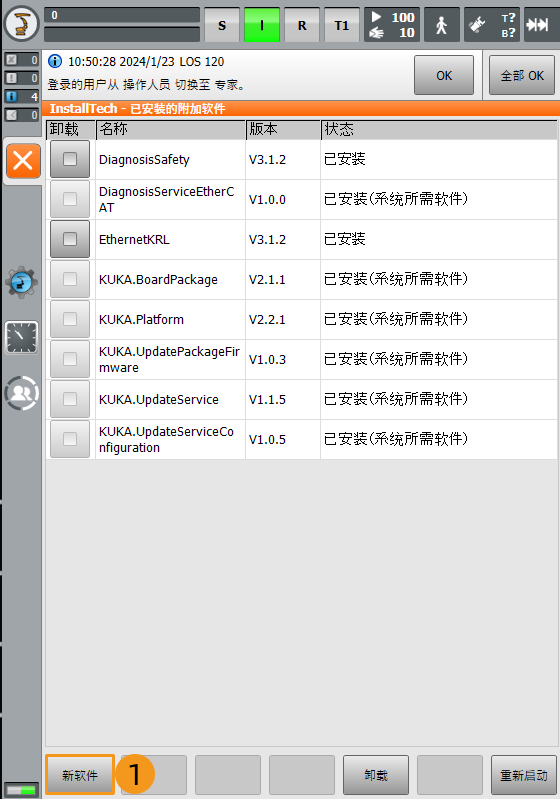Click the warning message counter below the X counter

click(x=21, y=78)
